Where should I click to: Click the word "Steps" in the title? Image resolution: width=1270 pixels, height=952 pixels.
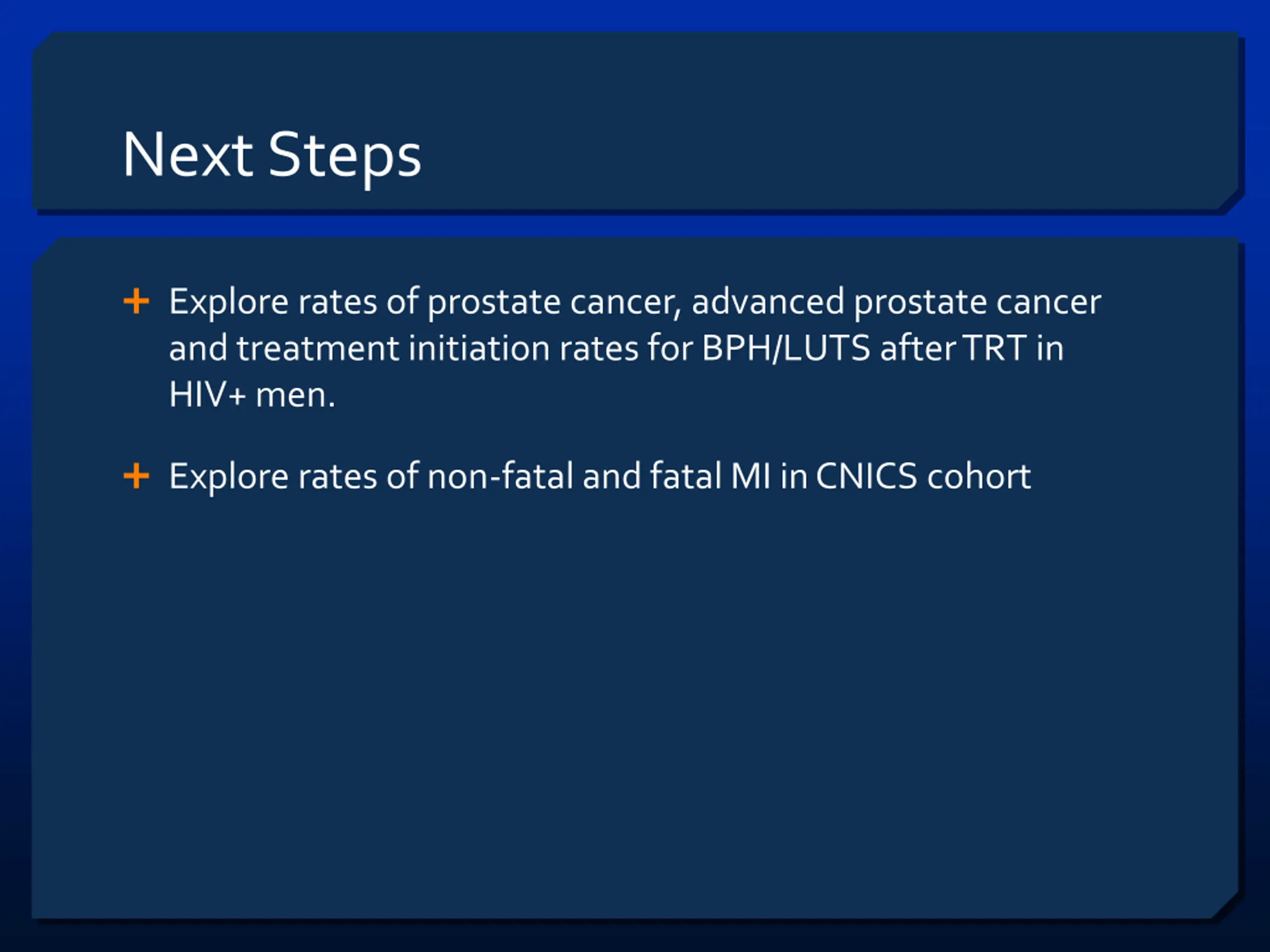(x=345, y=157)
